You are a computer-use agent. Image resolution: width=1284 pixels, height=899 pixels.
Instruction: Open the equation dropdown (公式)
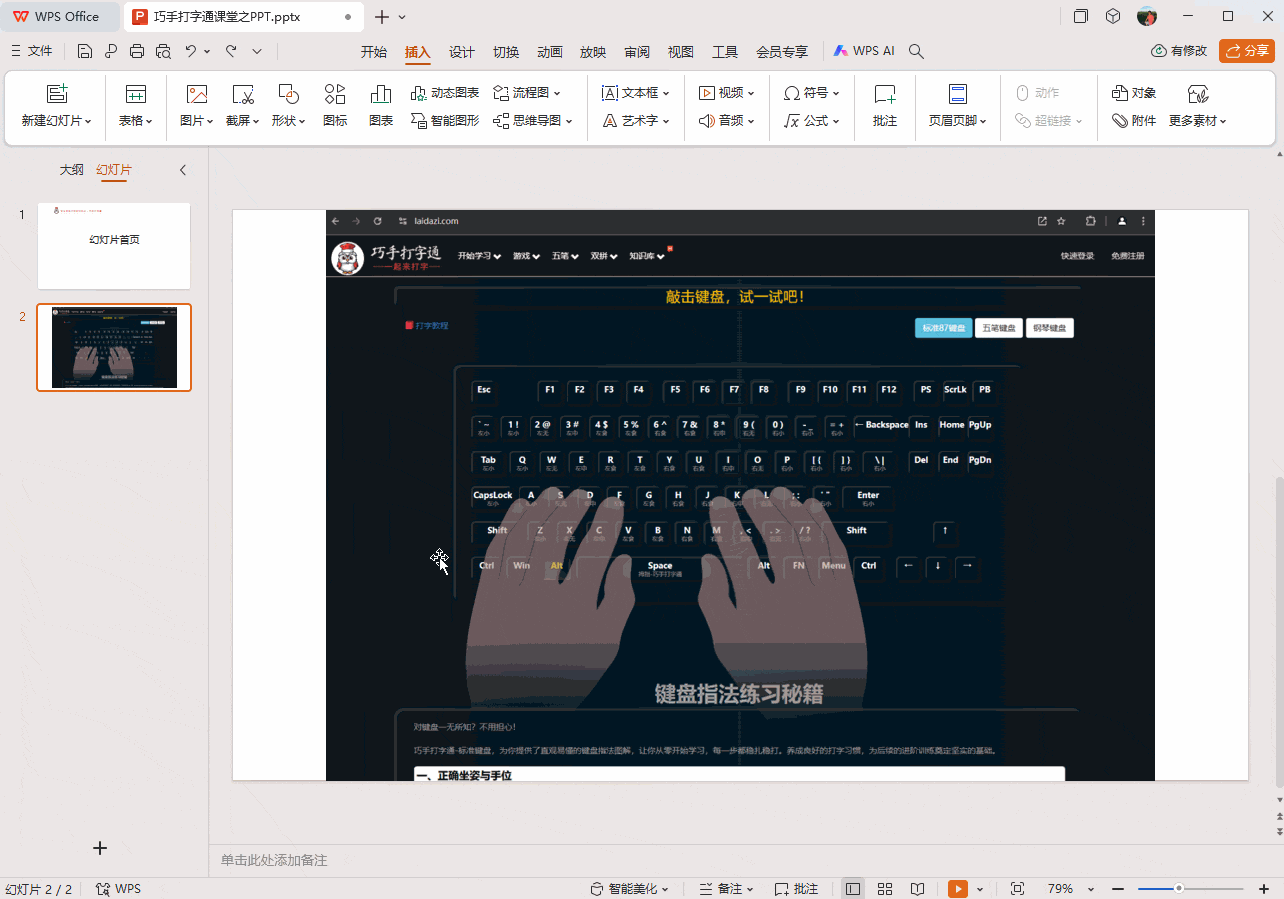pos(811,121)
